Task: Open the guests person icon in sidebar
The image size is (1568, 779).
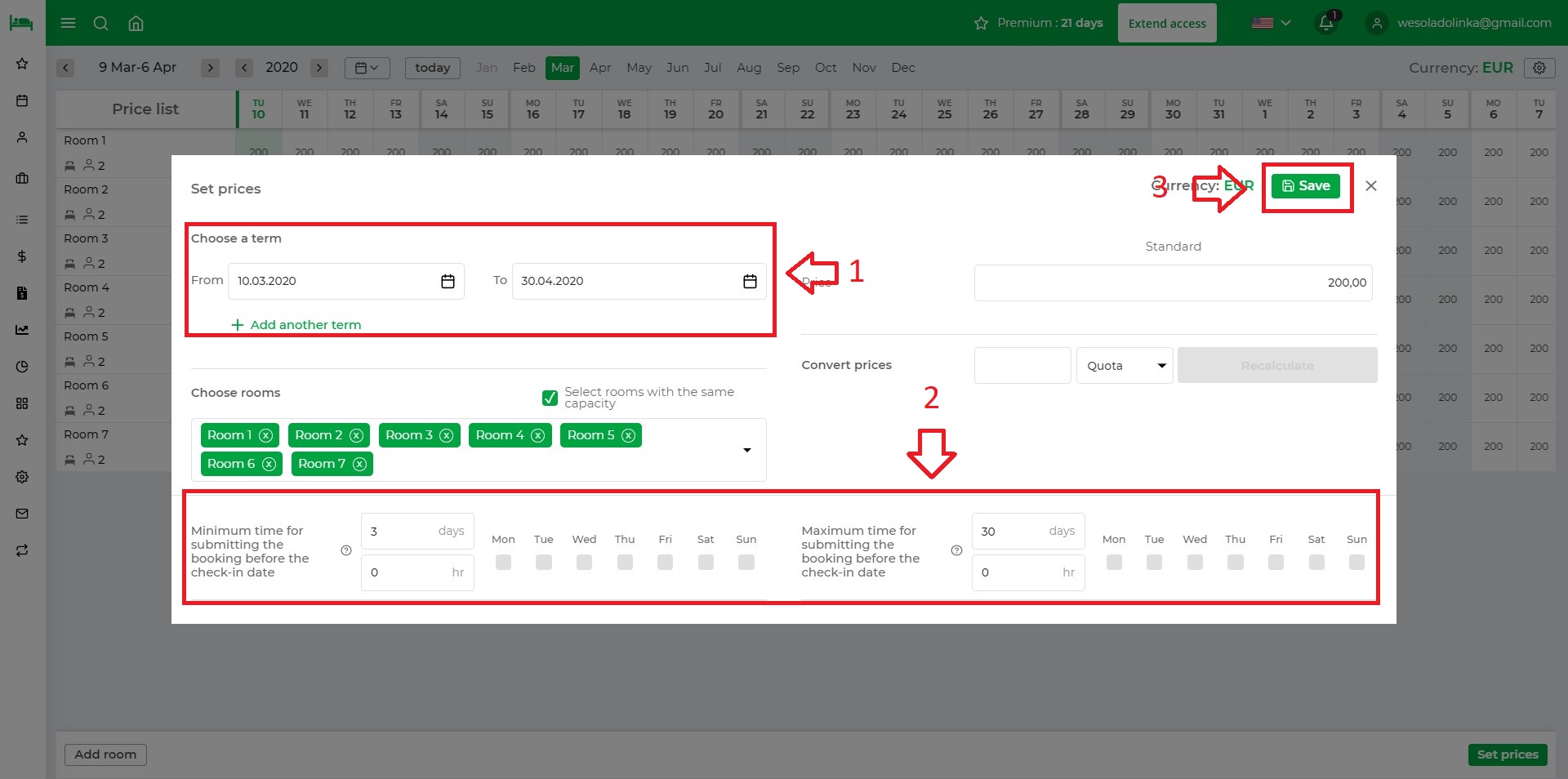Action: coord(22,137)
